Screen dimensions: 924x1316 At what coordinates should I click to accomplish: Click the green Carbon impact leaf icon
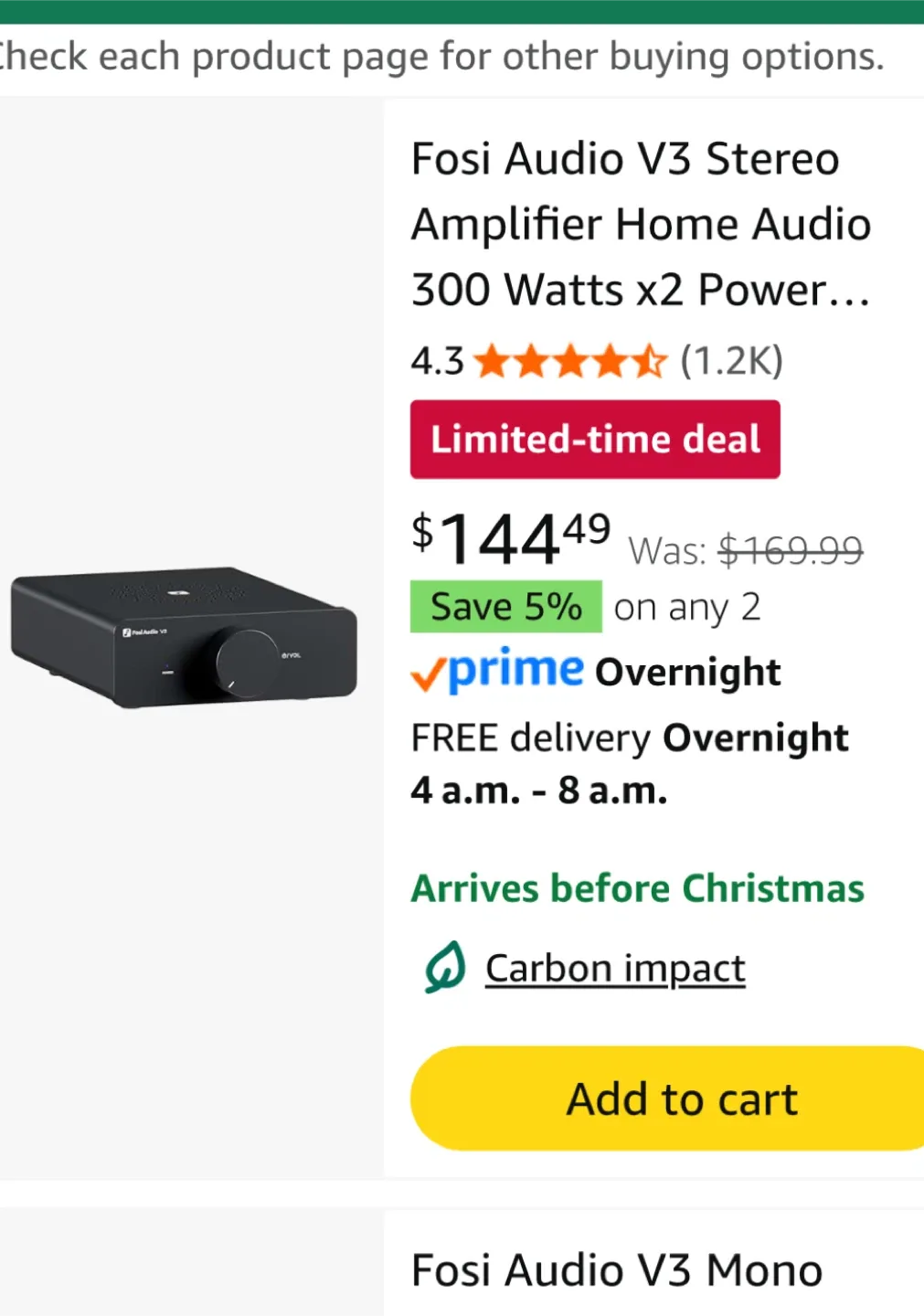[445, 967]
